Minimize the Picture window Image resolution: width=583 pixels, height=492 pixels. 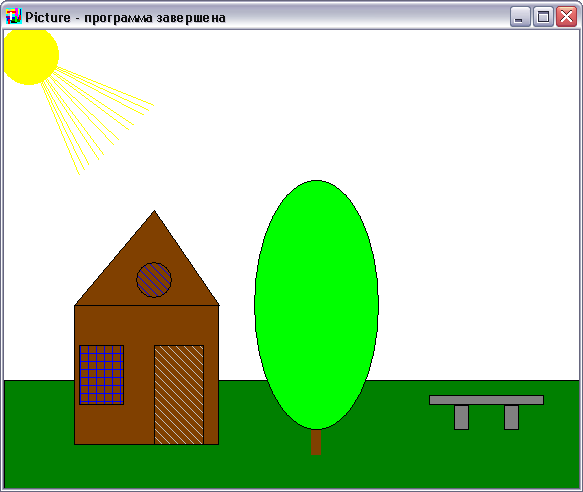click(520, 17)
